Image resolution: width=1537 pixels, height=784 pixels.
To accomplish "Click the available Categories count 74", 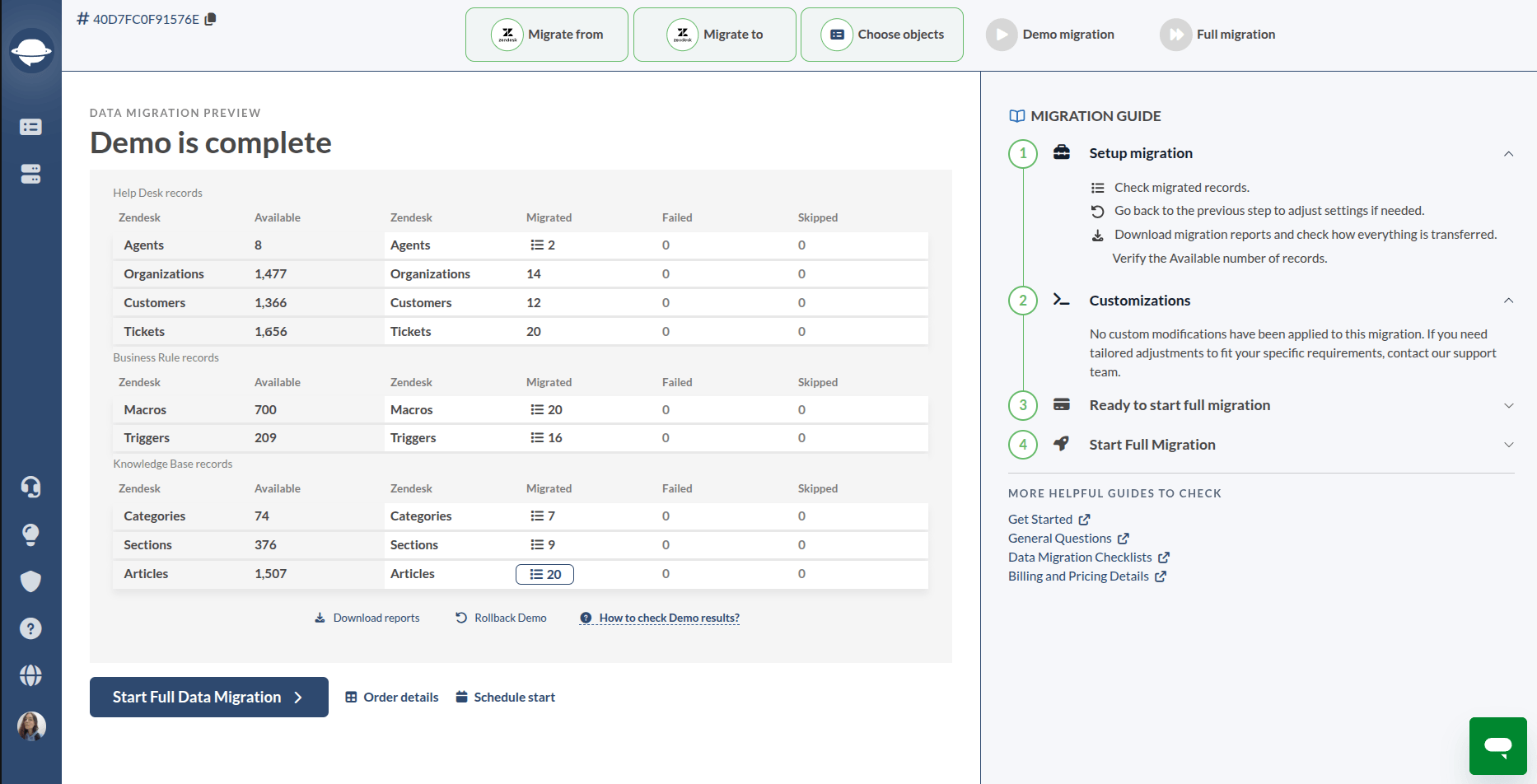I will coord(262,516).
